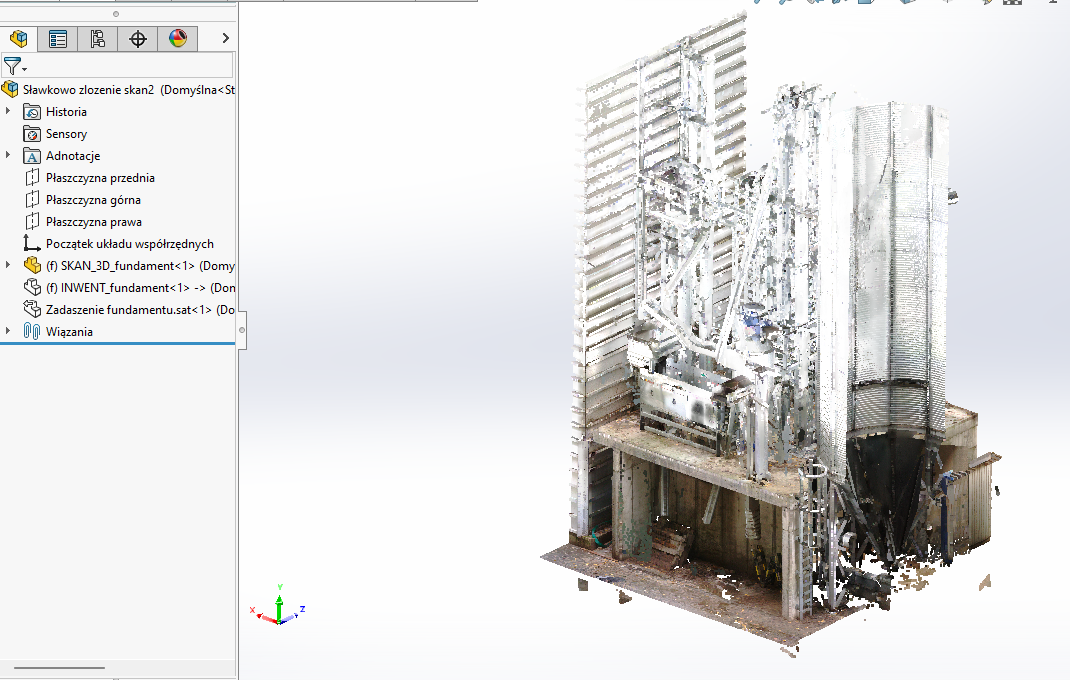Switch to the ConfigurationManager tab
The height and width of the screenshot is (680, 1070).
point(98,39)
